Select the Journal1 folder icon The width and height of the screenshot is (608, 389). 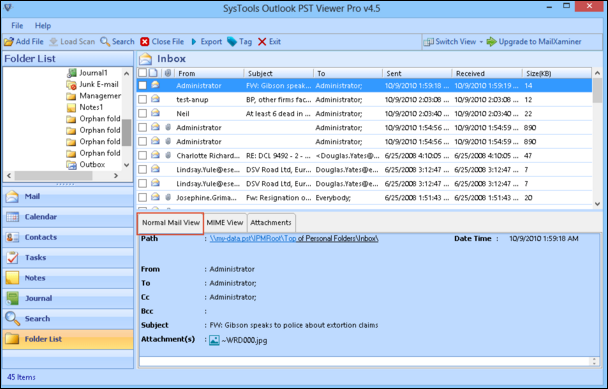click(x=71, y=73)
